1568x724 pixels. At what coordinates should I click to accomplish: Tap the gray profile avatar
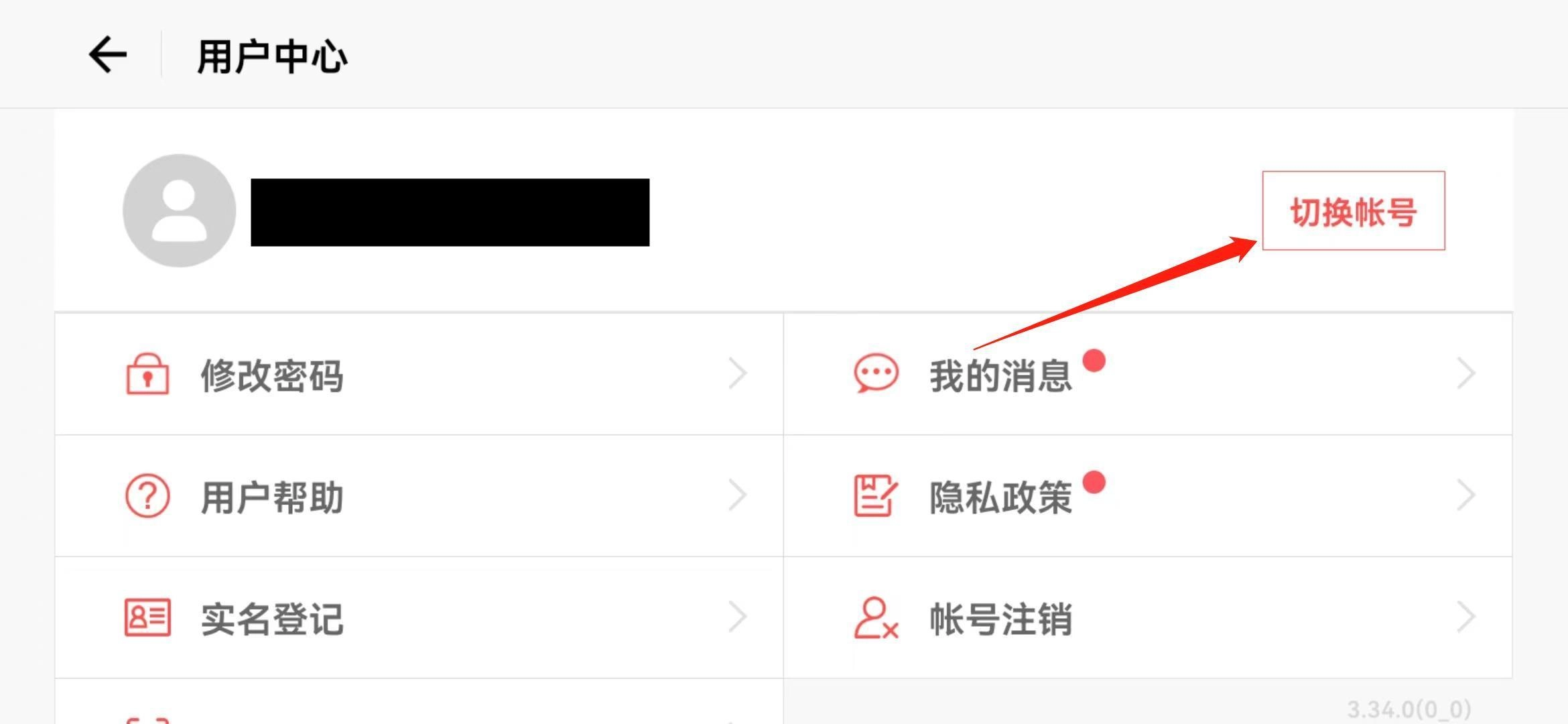click(180, 210)
